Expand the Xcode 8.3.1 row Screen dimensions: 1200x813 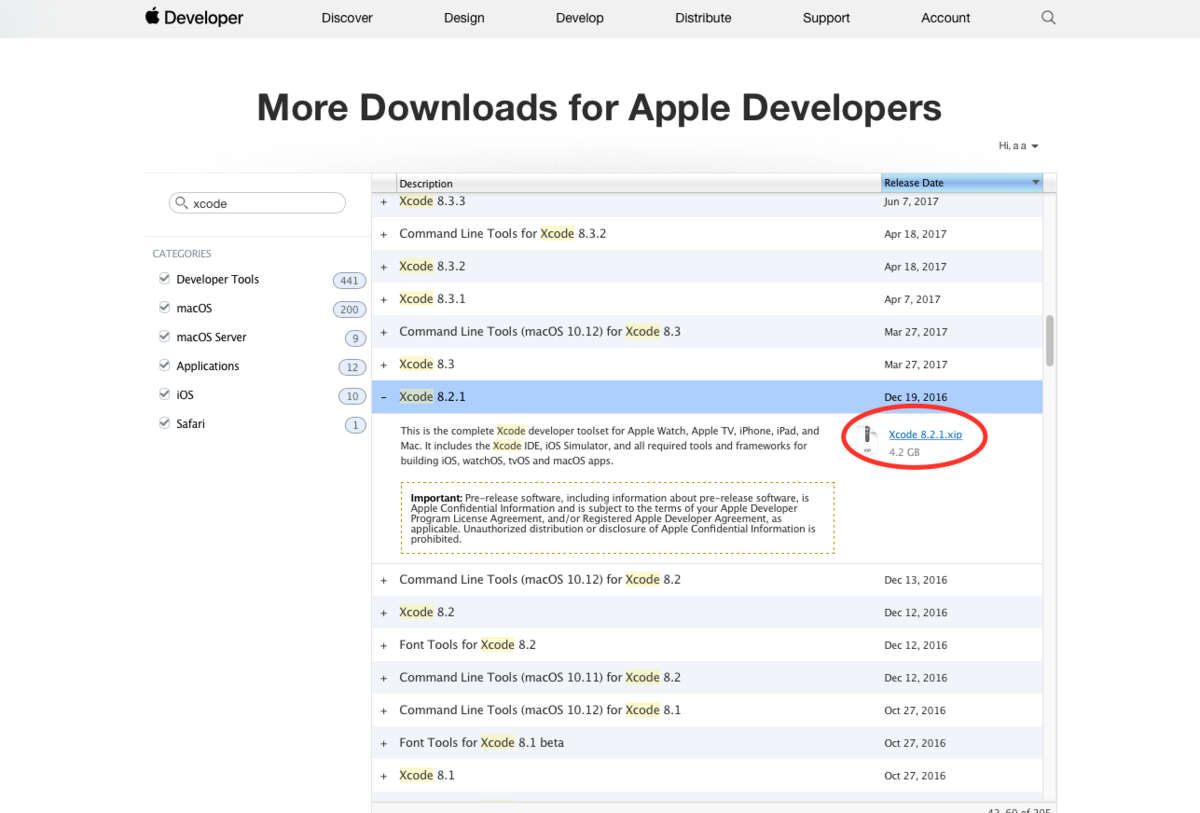click(x=384, y=299)
